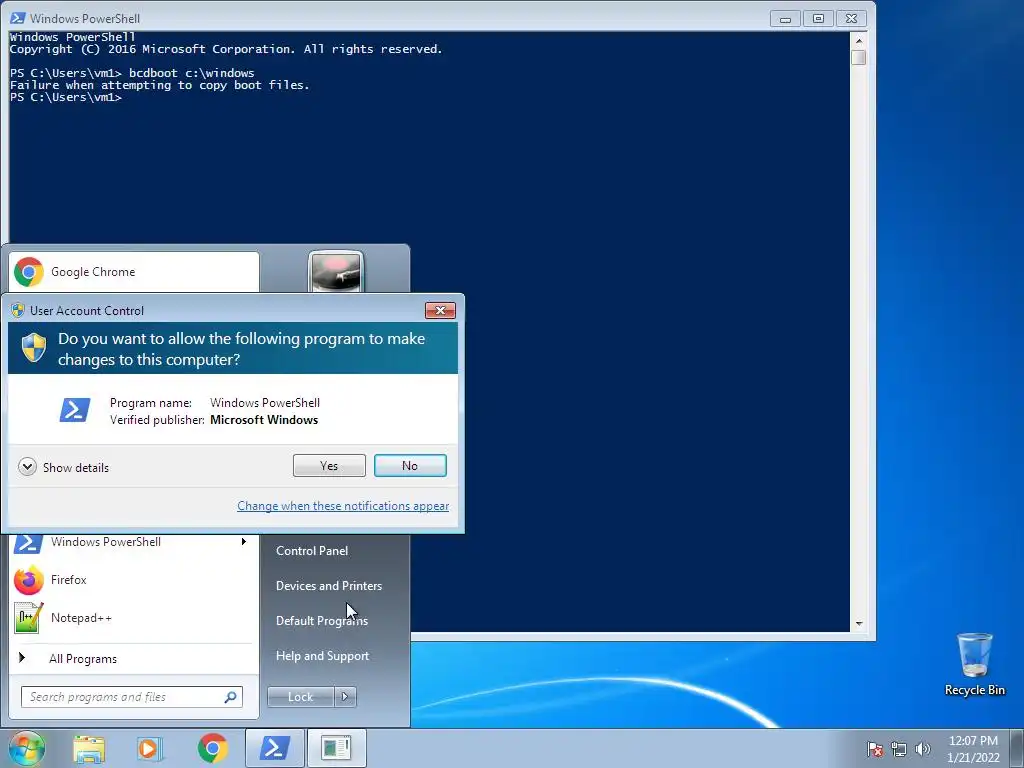Click the Google Chrome icon in Start menu
The image size is (1024, 768).
point(29,272)
